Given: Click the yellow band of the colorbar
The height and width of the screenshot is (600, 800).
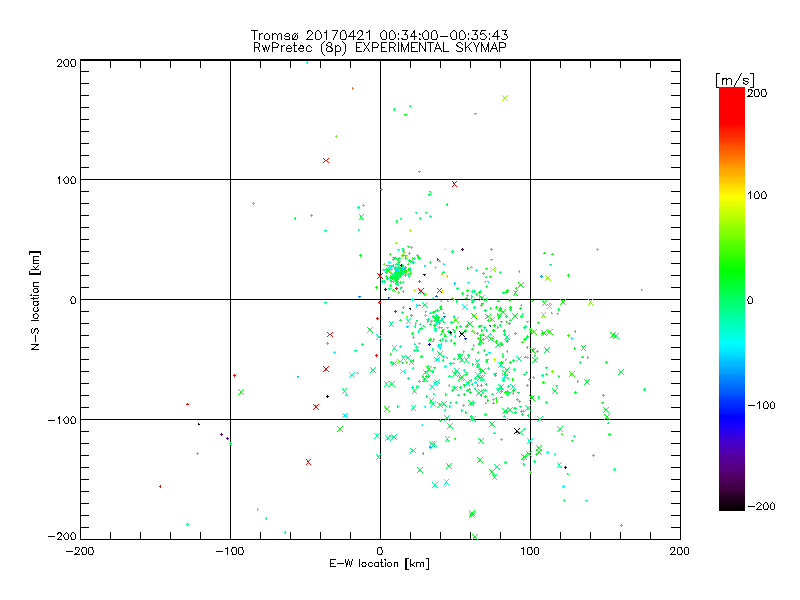Looking at the screenshot, I should point(732,195).
